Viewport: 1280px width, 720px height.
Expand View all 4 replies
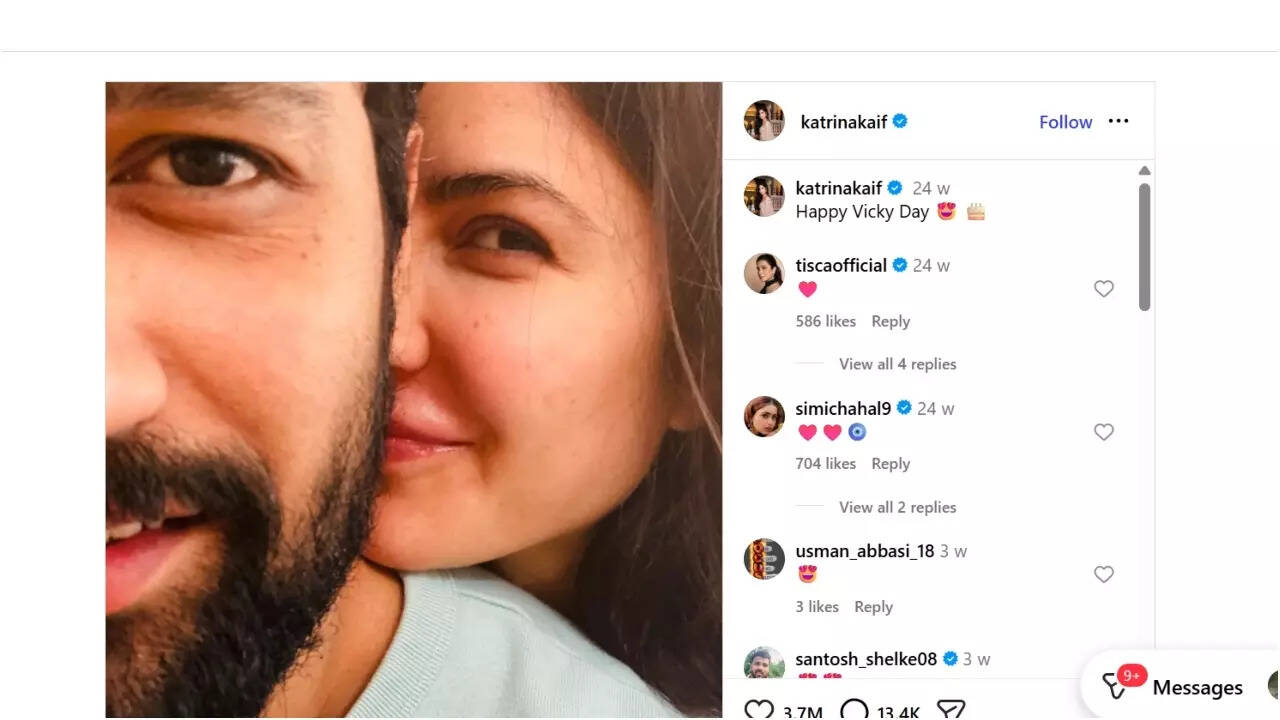(x=897, y=364)
